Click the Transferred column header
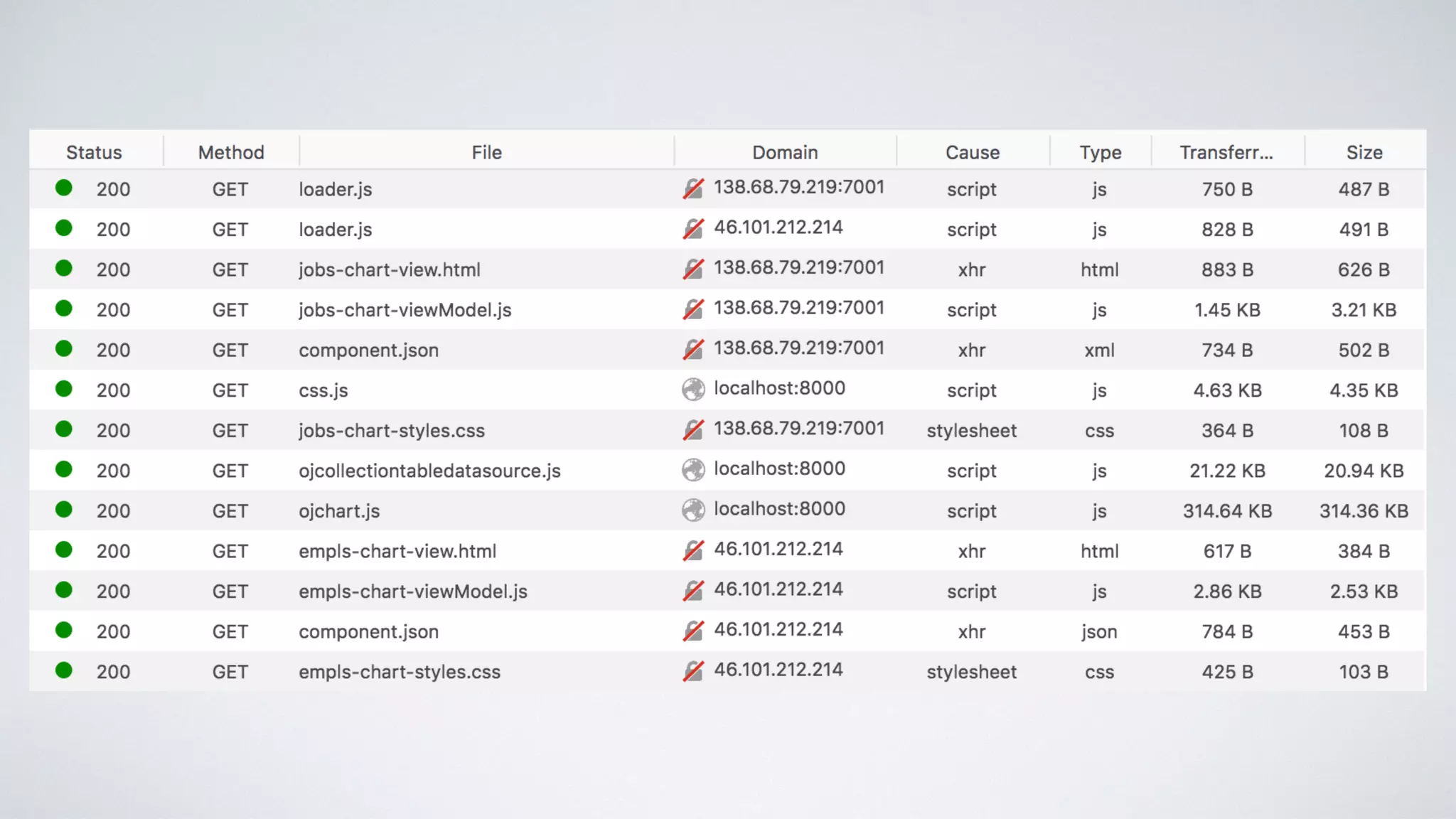The height and width of the screenshot is (819, 1456). click(x=1226, y=152)
